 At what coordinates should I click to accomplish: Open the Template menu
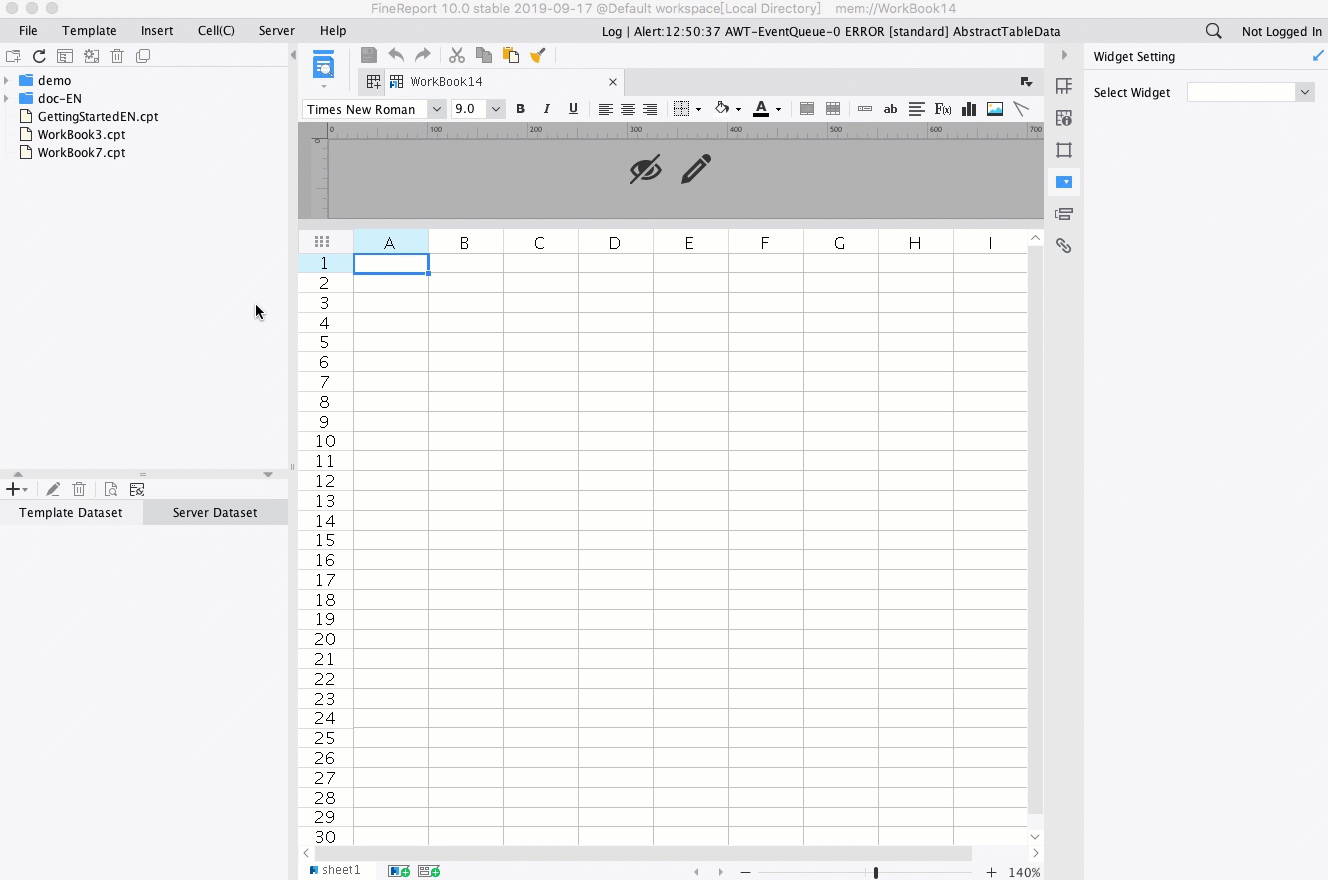89,31
